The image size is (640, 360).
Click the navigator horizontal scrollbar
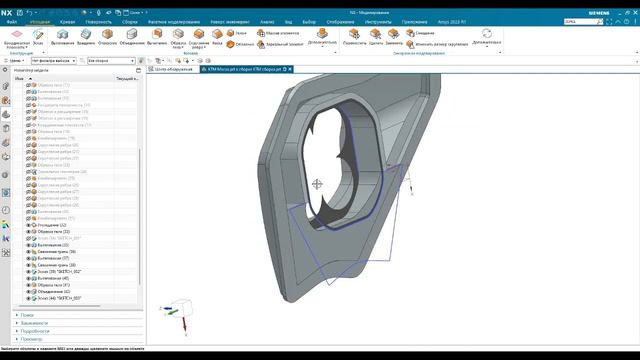[58, 306]
